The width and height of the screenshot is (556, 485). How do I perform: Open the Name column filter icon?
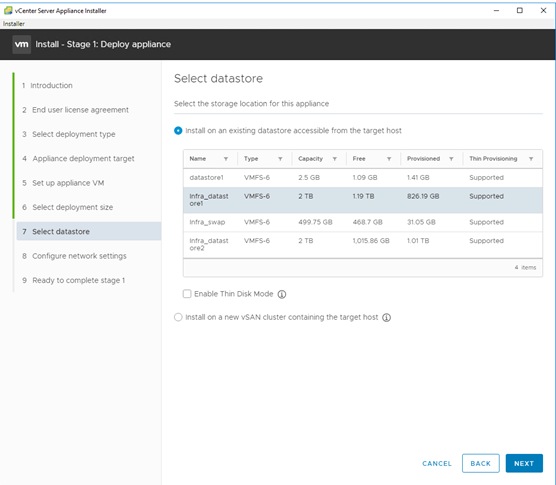coord(226,159)
